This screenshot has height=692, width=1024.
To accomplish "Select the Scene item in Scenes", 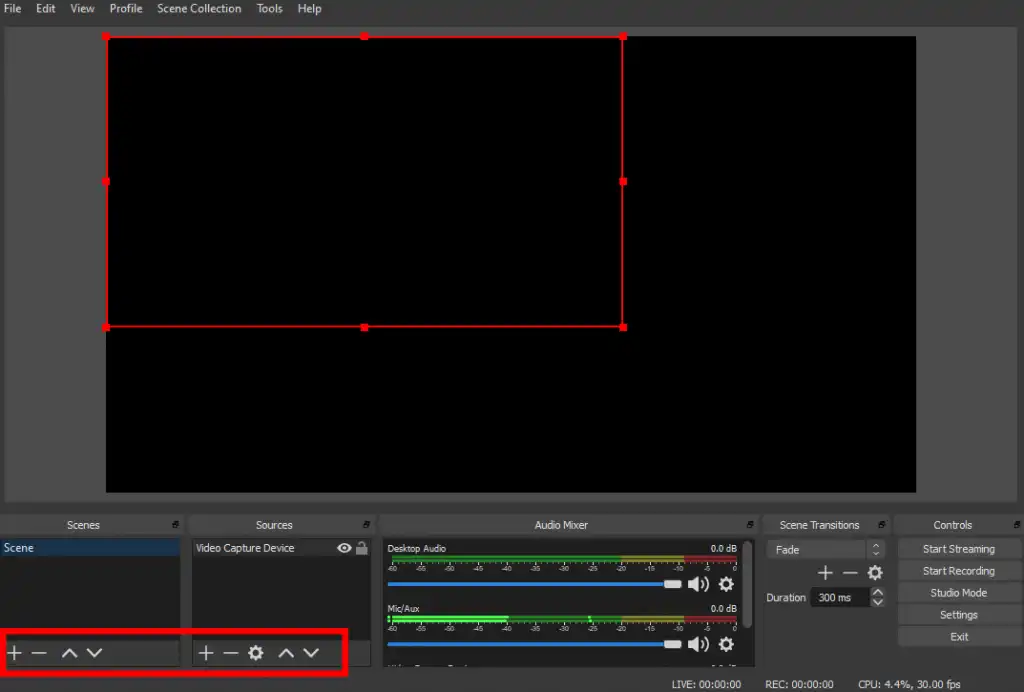I will point(90,548).
